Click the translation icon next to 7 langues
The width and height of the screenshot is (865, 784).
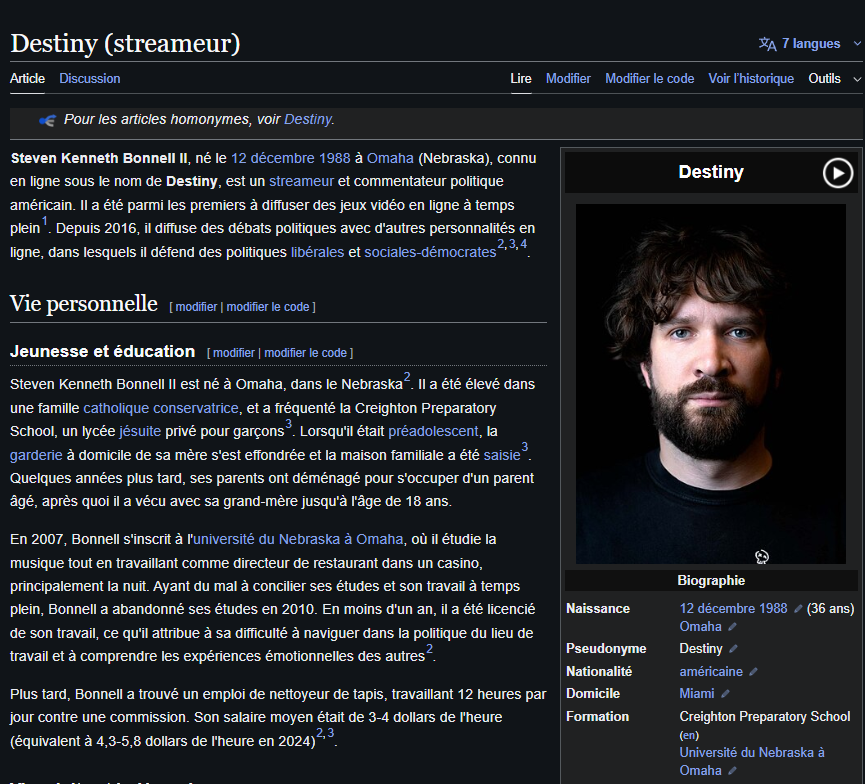coord(767,44)
